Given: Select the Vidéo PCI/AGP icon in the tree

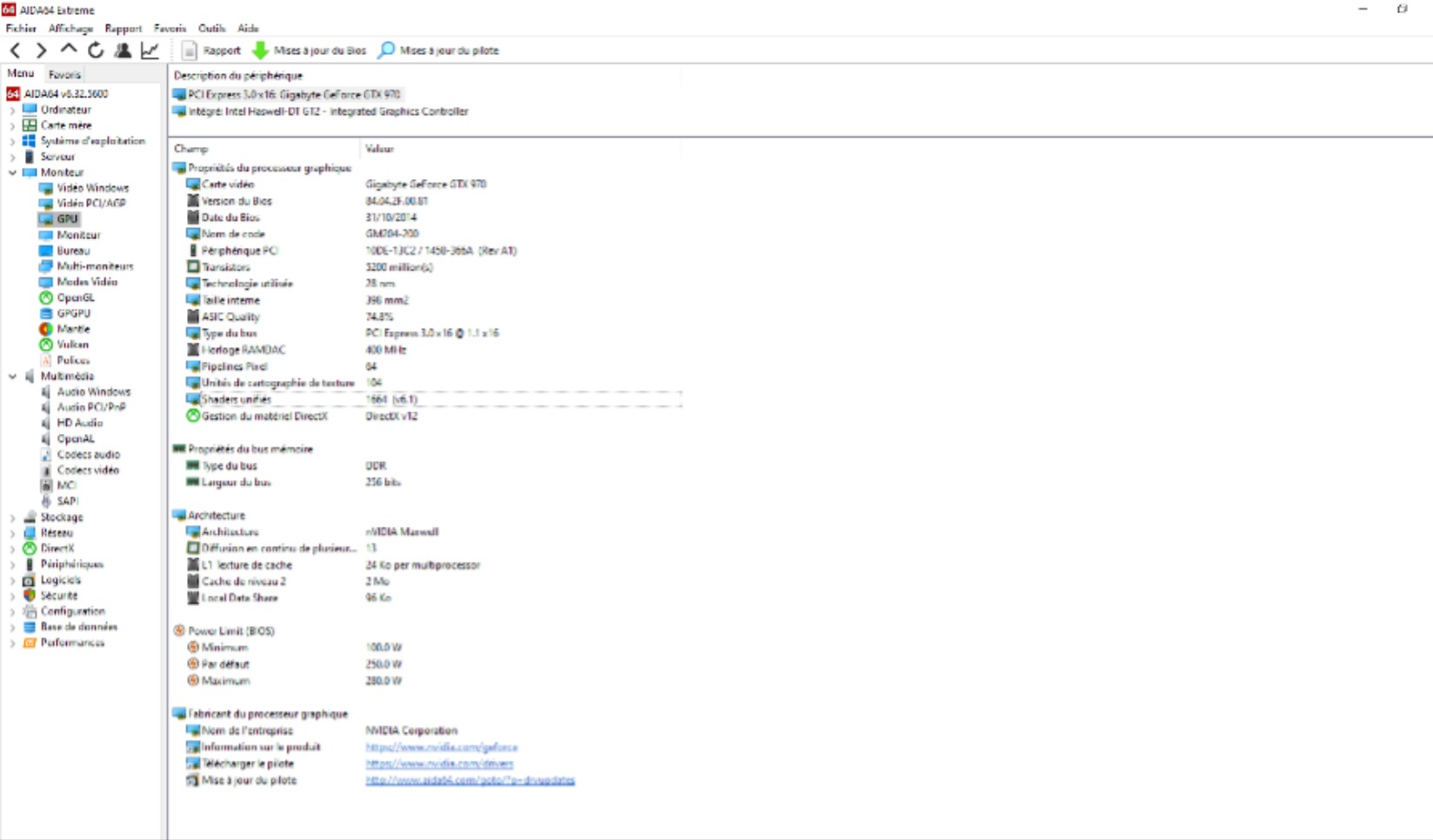Looking at the screenshot, I should tap(46, 203).
